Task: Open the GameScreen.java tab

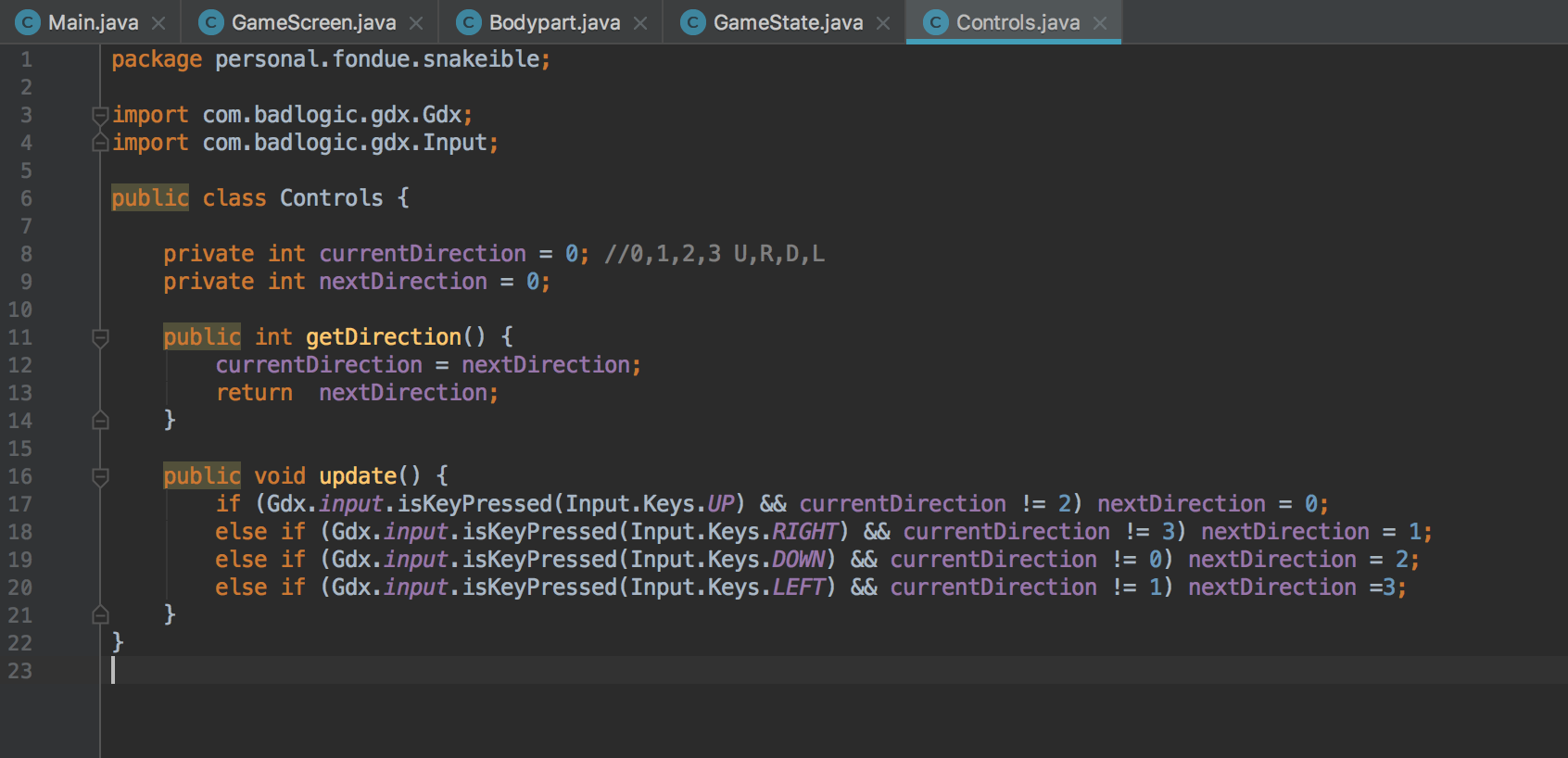Action: [x=313, y=22]
